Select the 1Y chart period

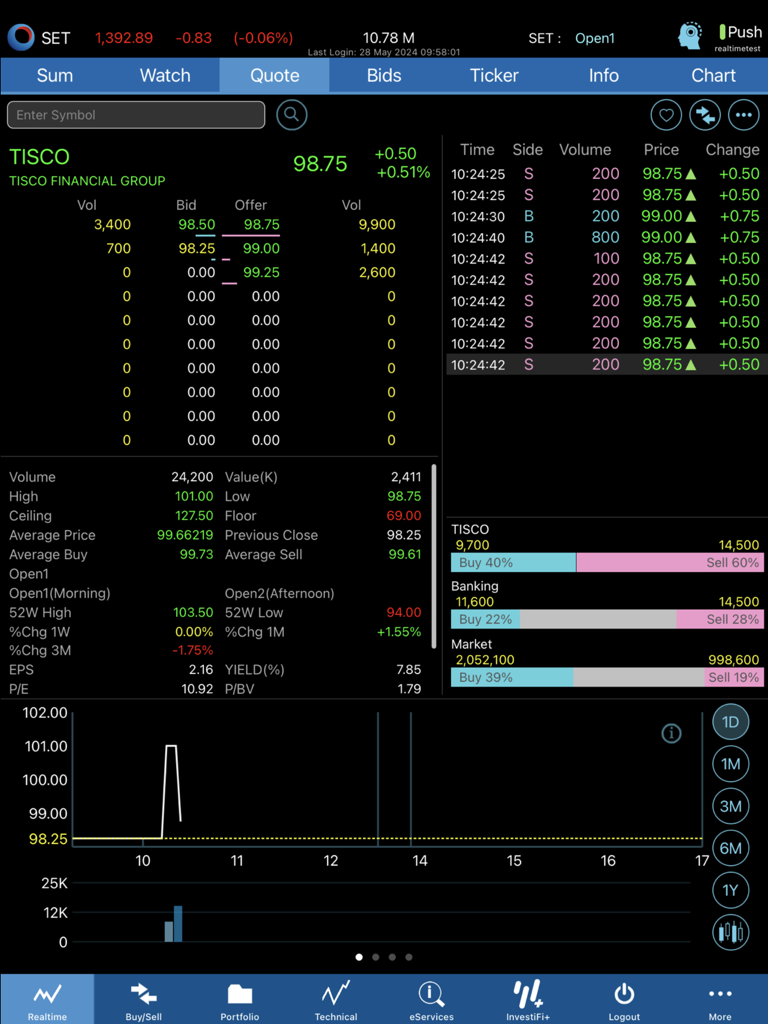pyautogui.click(x=730, y=890)
